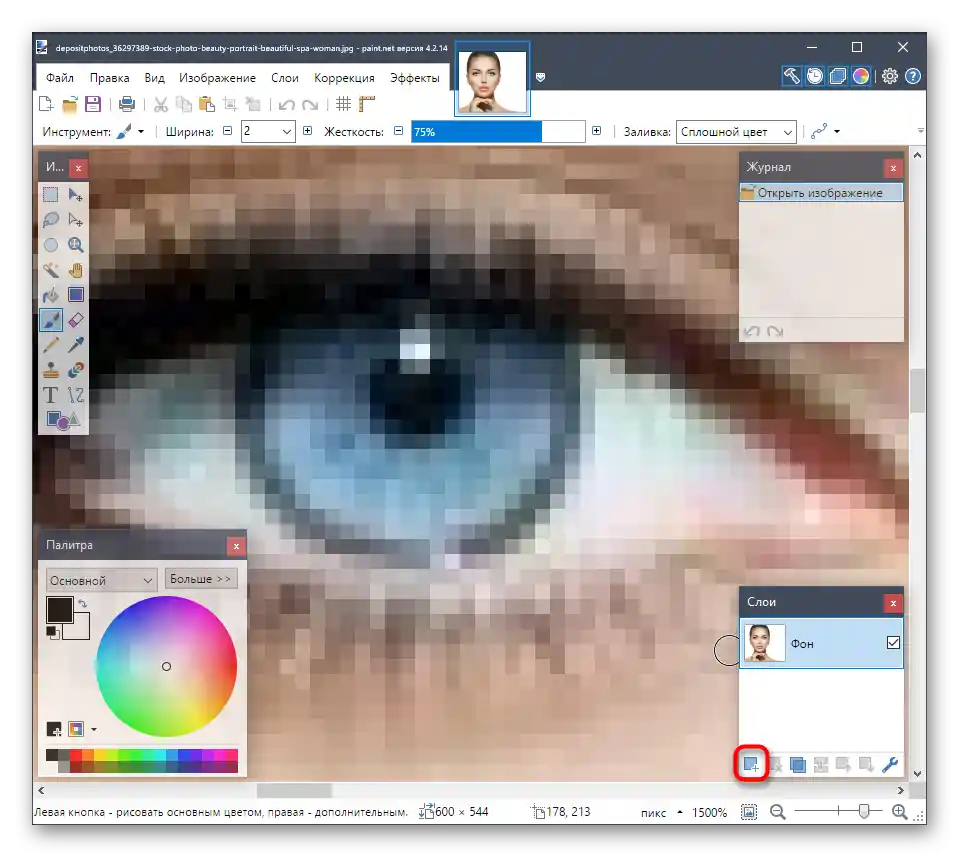The height and width of the screenshot is (857, 959).
Task: Click the Больше >> button in the palette
Action: pos(200,579)
